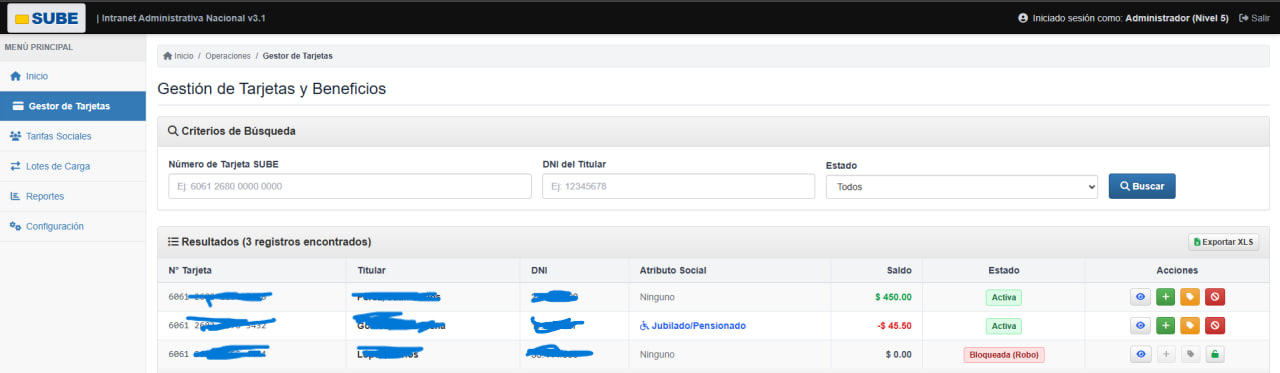Focus the DNI del Titular field

(678, 186)
